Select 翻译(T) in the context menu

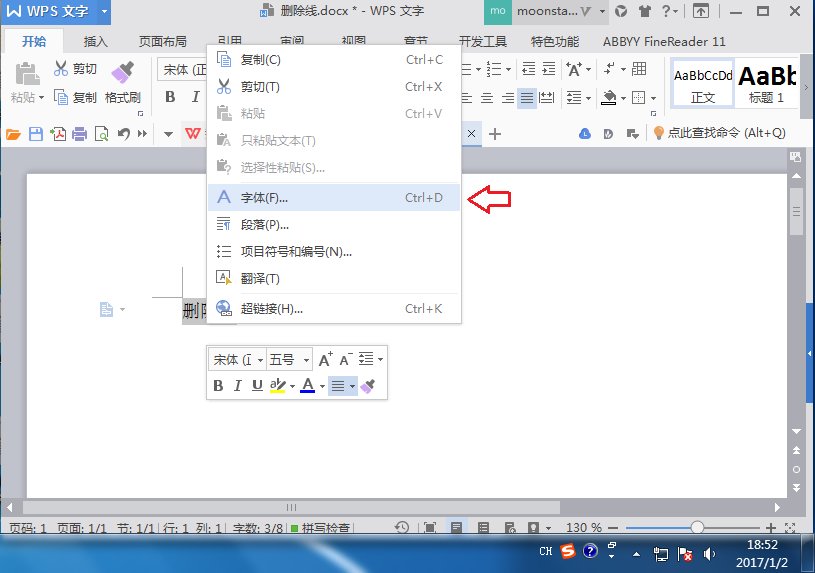tap(334, 279)
